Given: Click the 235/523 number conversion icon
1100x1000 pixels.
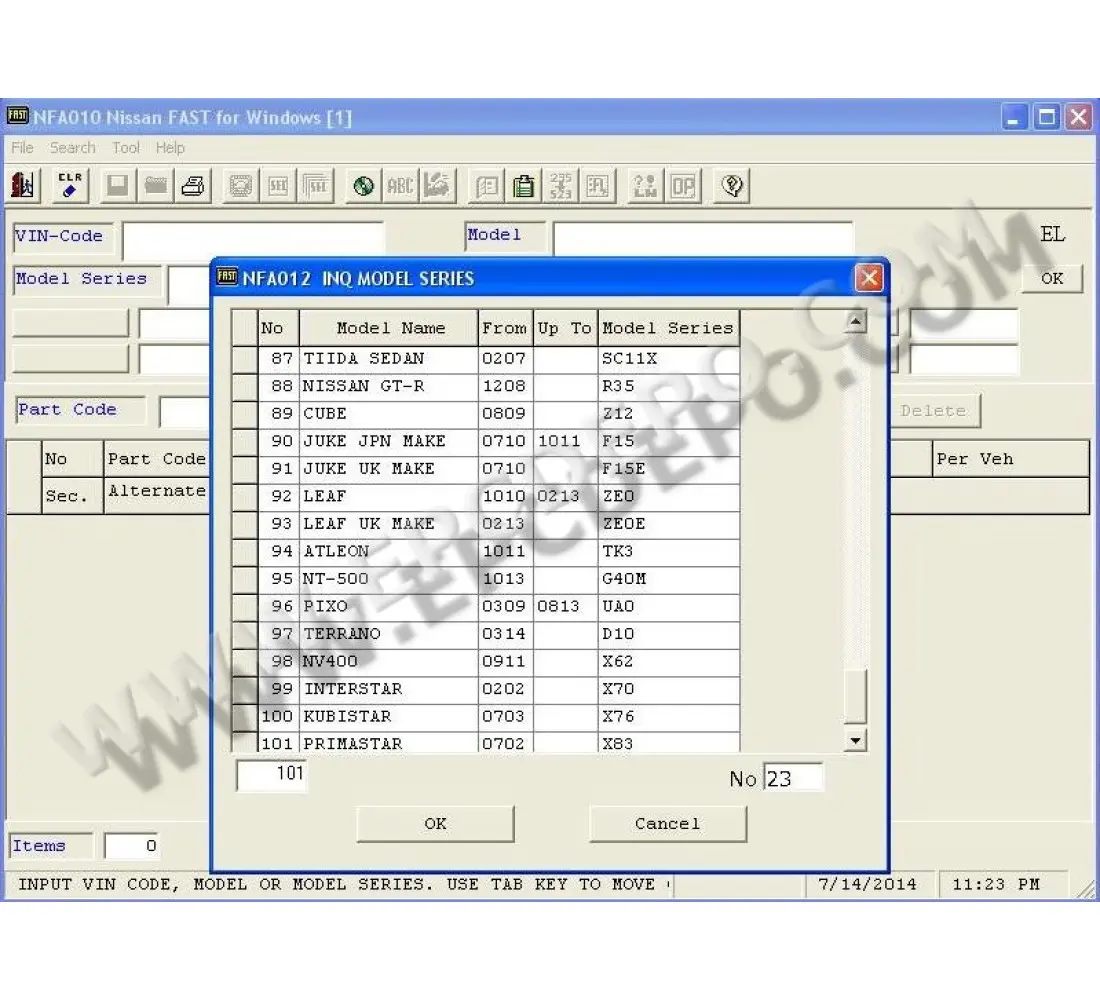Looking at the screenshot, I should pos(561,186).
